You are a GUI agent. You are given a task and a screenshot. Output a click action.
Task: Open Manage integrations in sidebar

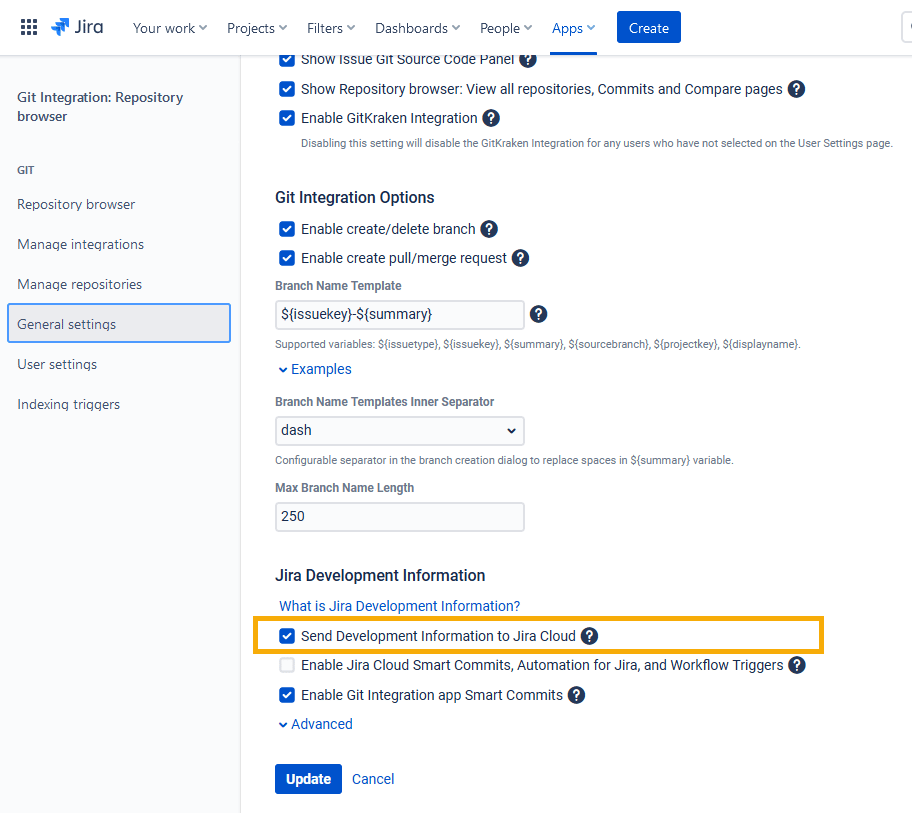coord(81,245)
